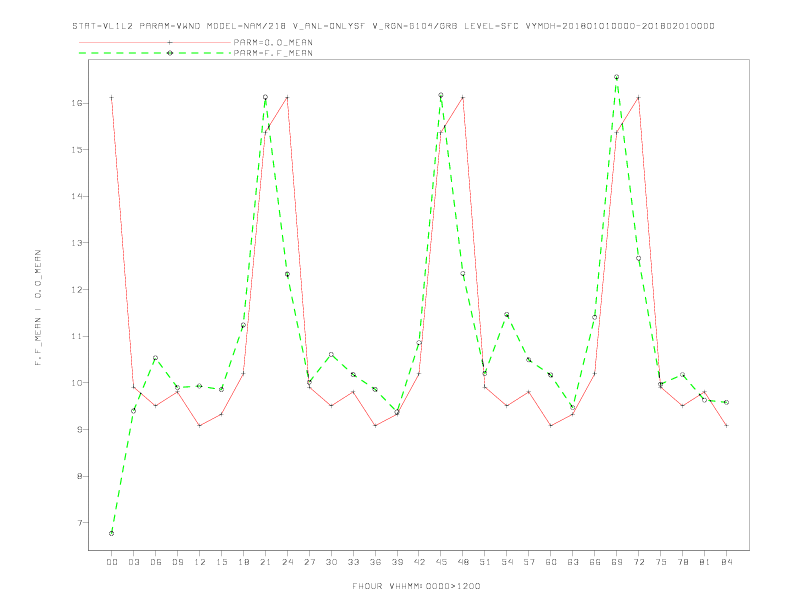Select red plus data point at hour 84
The height and width of the screenshot is (612, 792).
click(726, 426)
